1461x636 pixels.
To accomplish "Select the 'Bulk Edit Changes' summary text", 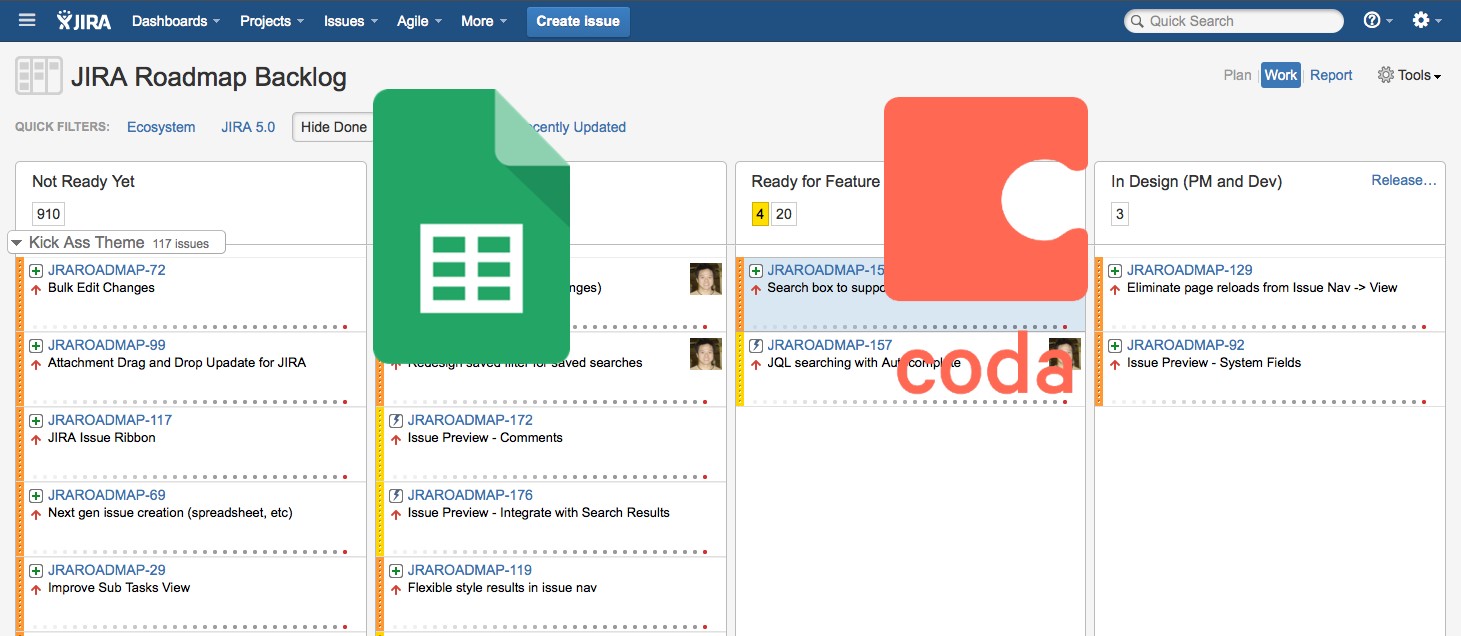I will (101, 288).
